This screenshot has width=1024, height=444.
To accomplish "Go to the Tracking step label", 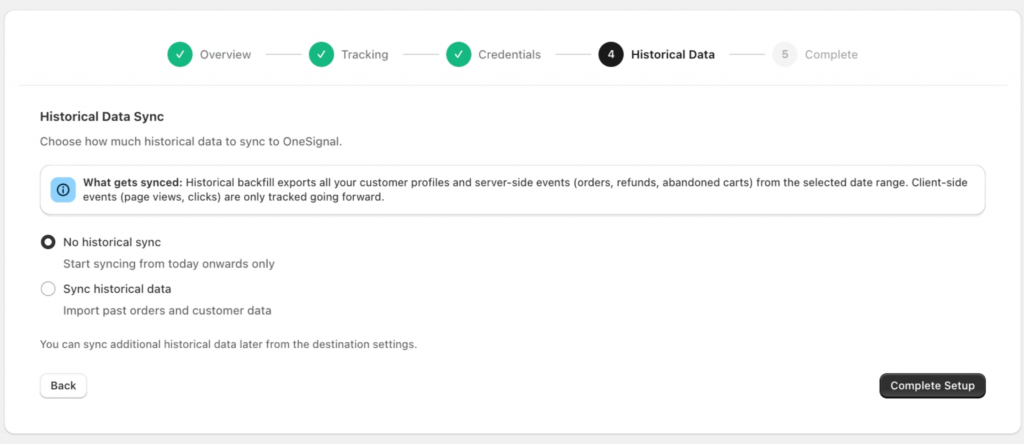I will coord(364,55).
